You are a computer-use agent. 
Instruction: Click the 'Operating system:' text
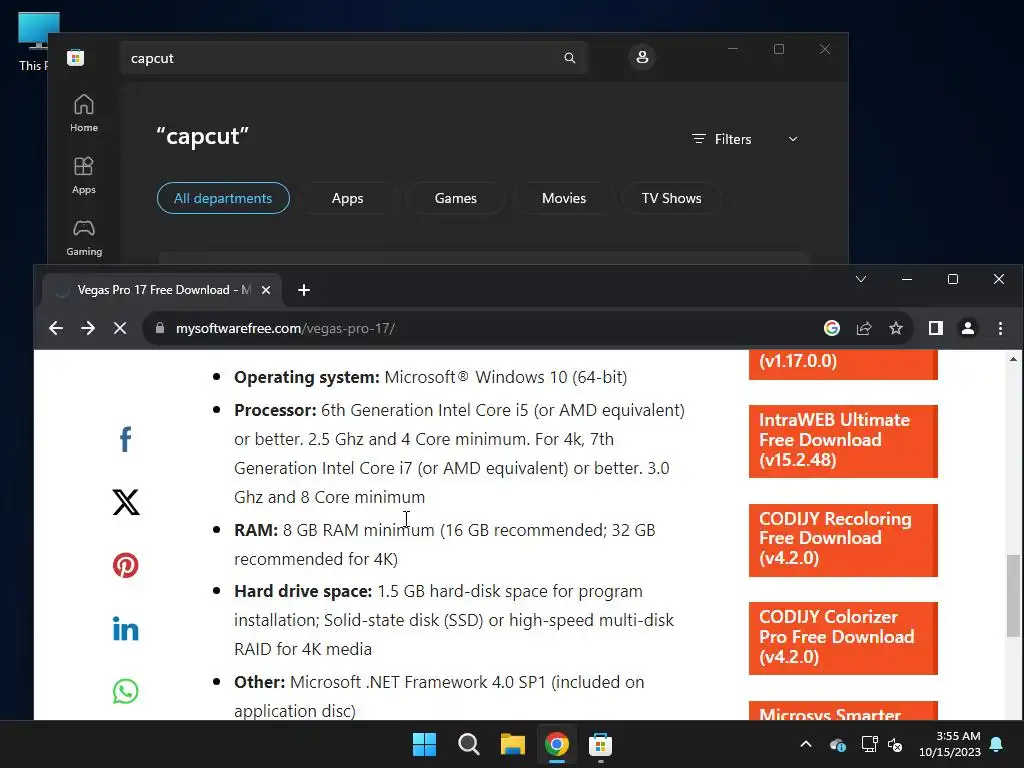tap(306, 377)
